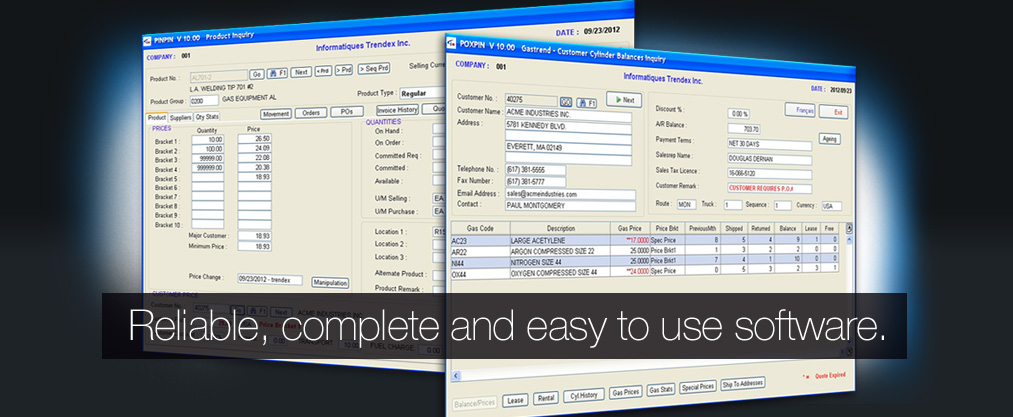Click Payment Terms field NET 30 DAYS
Viewport: 1013px width, 417px height.
pyautogui.click(x=769, y=145)
